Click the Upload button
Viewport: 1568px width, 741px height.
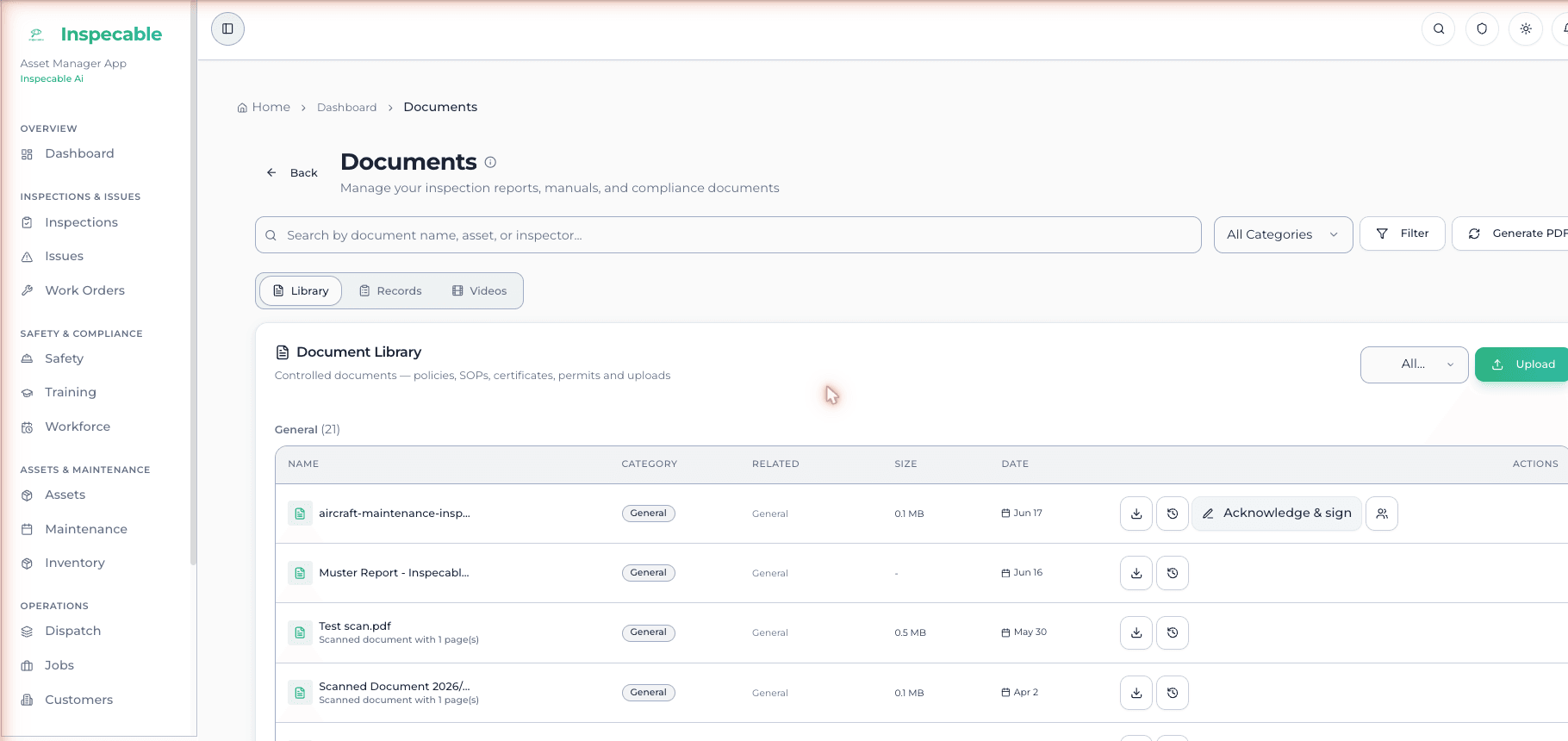click(x=1522, y=364)
